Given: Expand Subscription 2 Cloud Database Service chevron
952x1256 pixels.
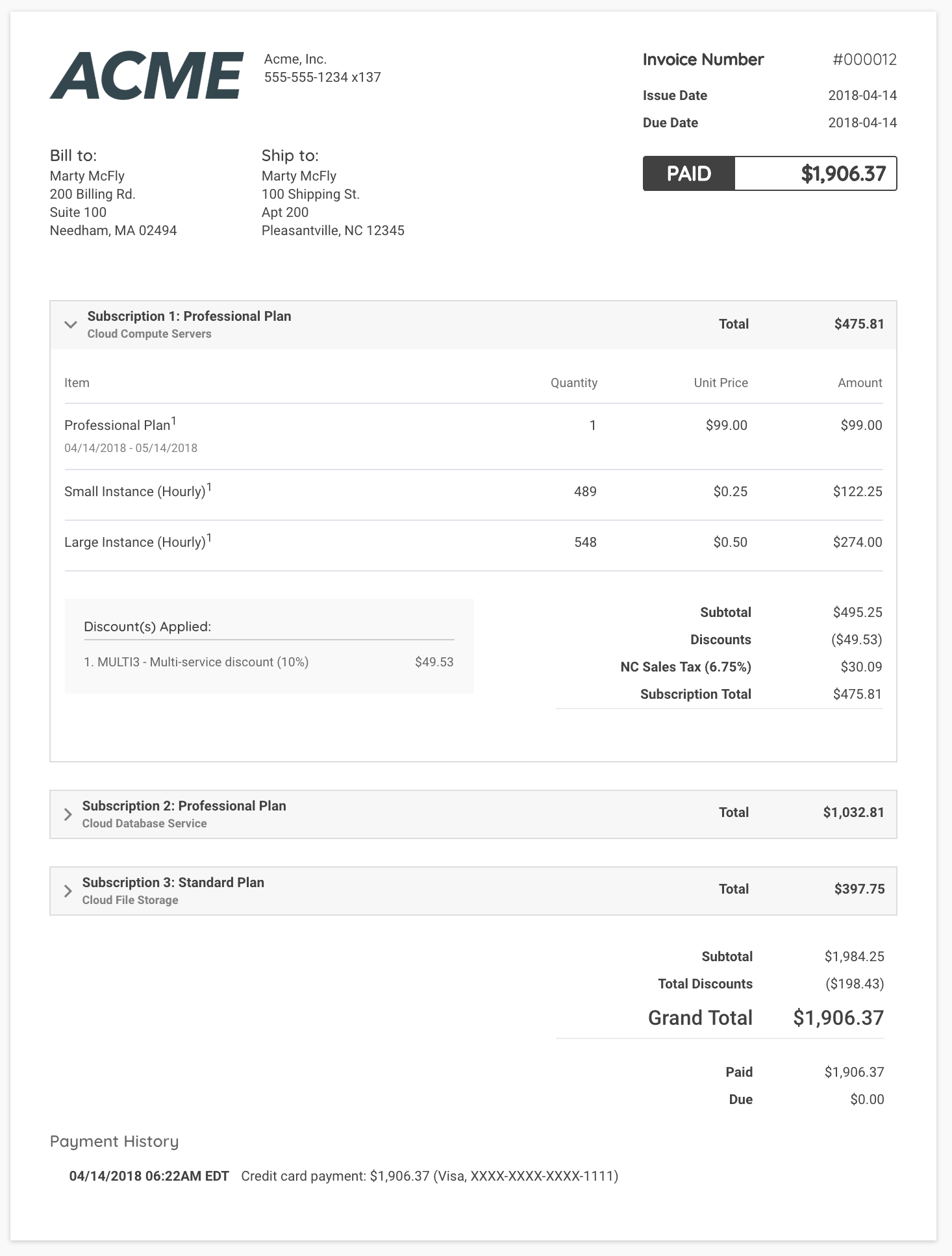Looking at the screenshot, I should (68, 814).
